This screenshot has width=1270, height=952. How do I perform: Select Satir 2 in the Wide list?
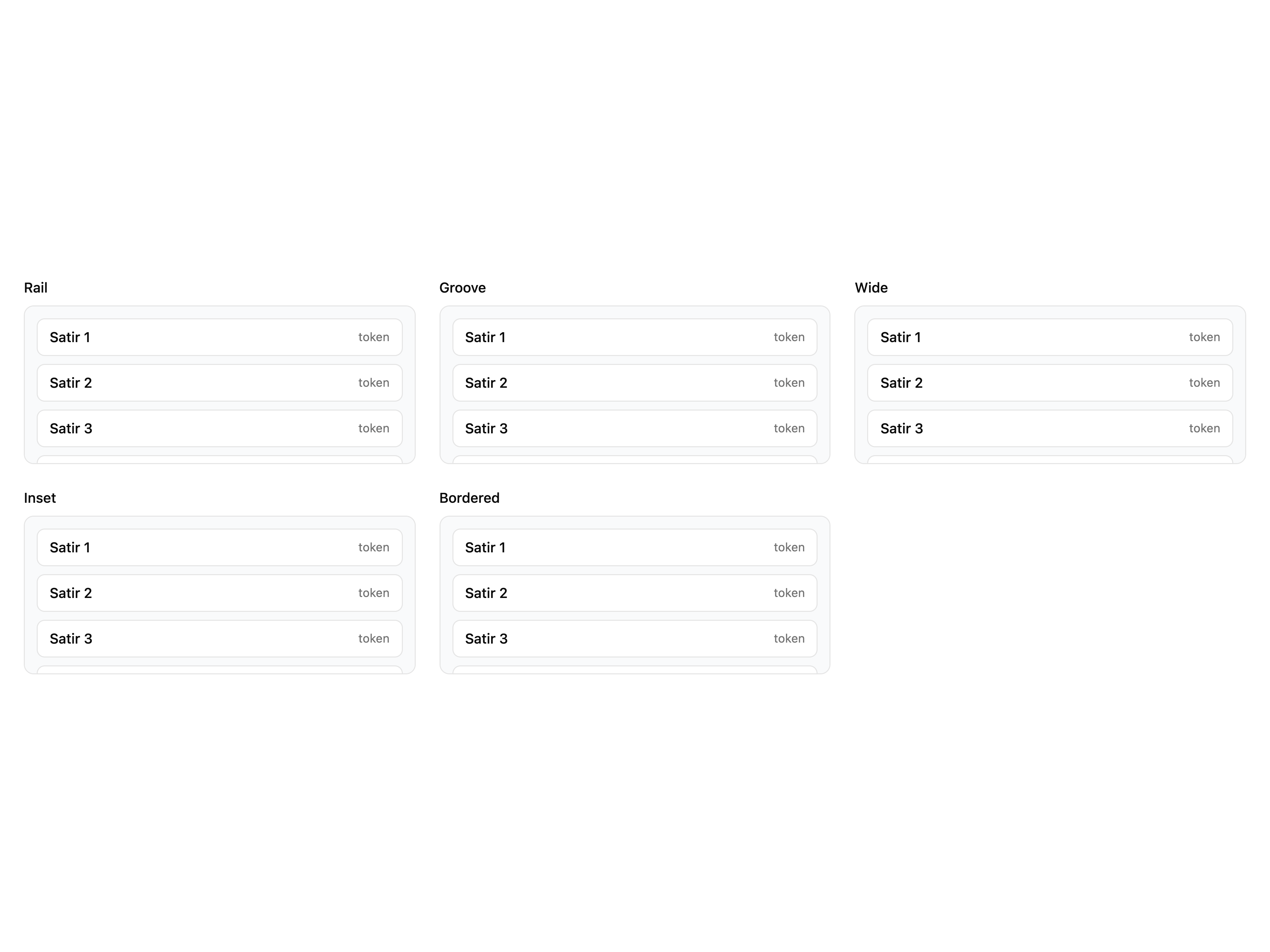[1050, 383]
